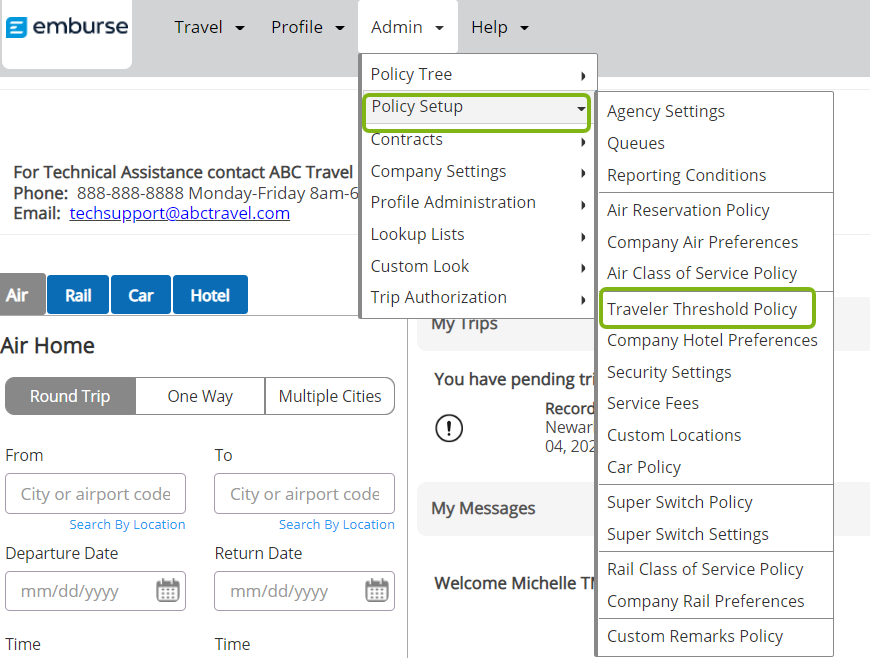870x658 pixels.
Task: Select Super Switch Settings menu entry
Action: [688, 534]
